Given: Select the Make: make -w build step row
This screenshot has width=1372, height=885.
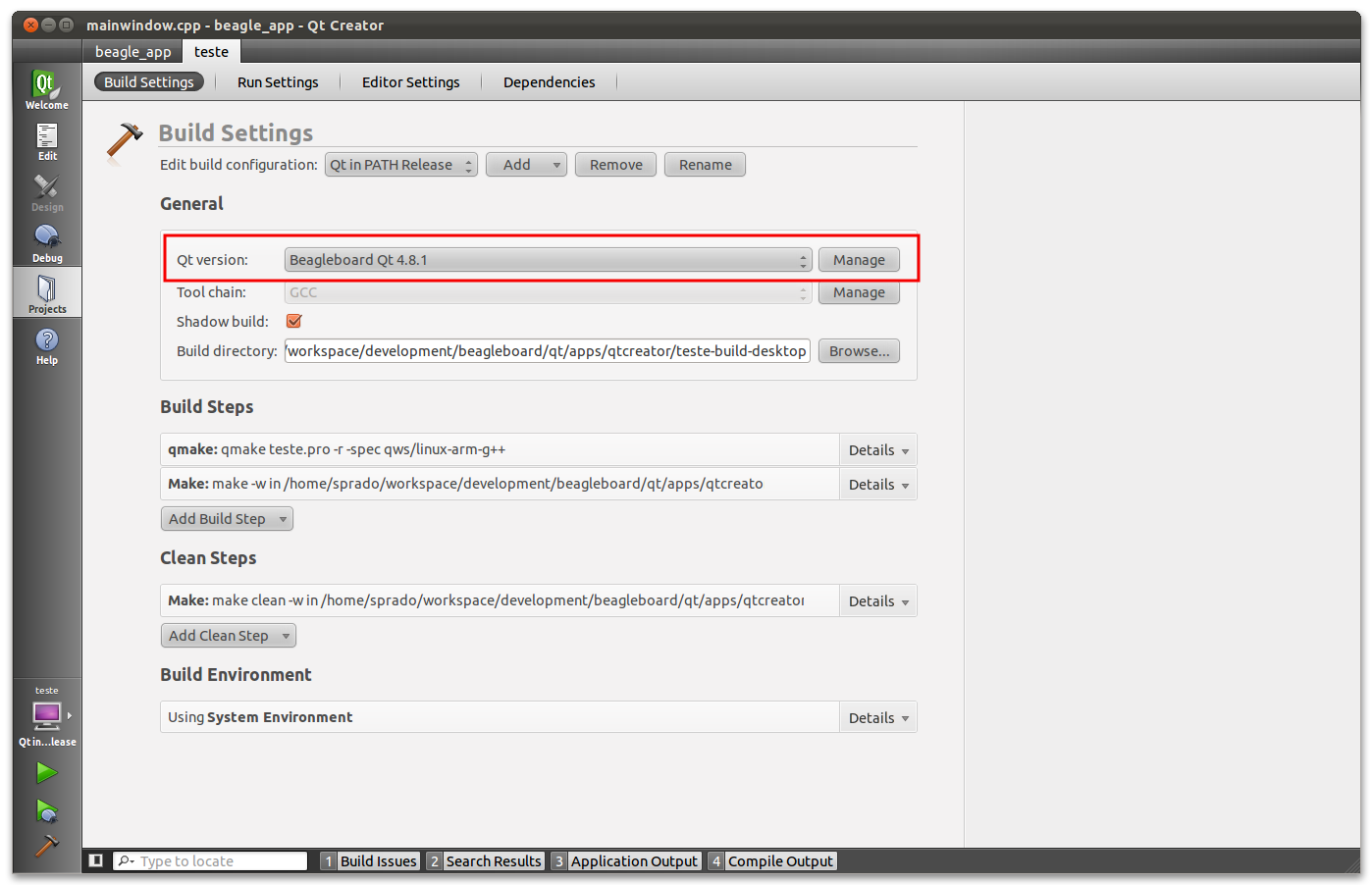Looking at the screenshot, I should (x=500, y=485).
